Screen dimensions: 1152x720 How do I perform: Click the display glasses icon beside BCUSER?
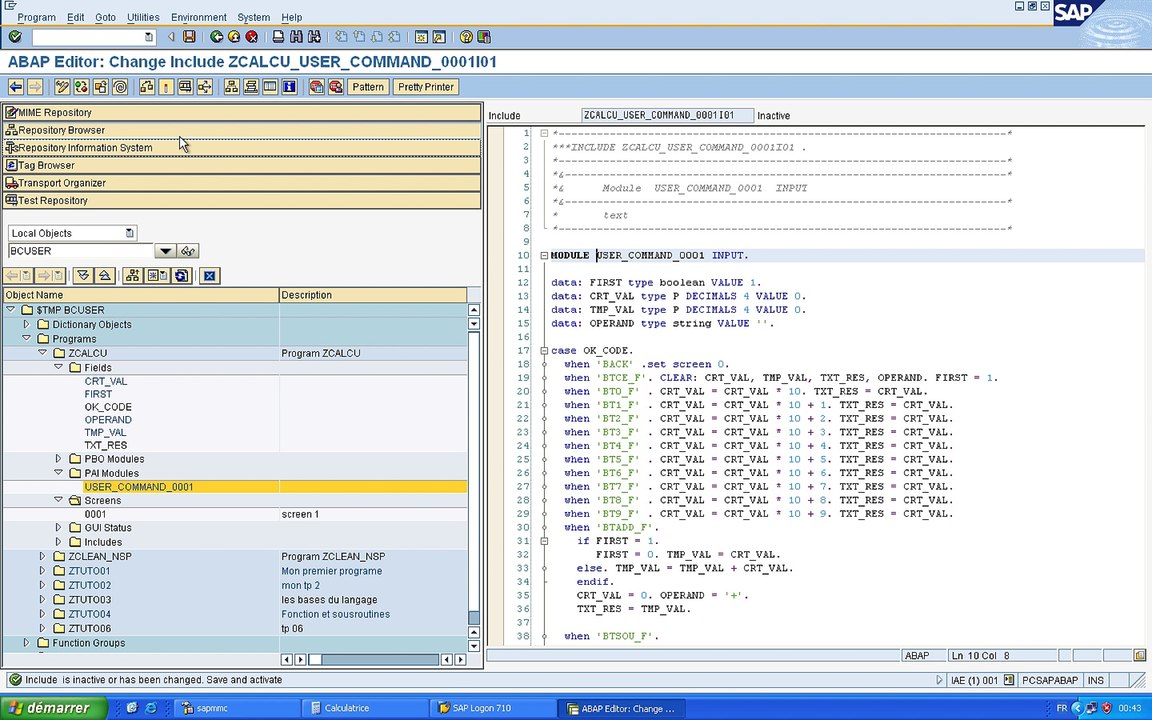188,251
